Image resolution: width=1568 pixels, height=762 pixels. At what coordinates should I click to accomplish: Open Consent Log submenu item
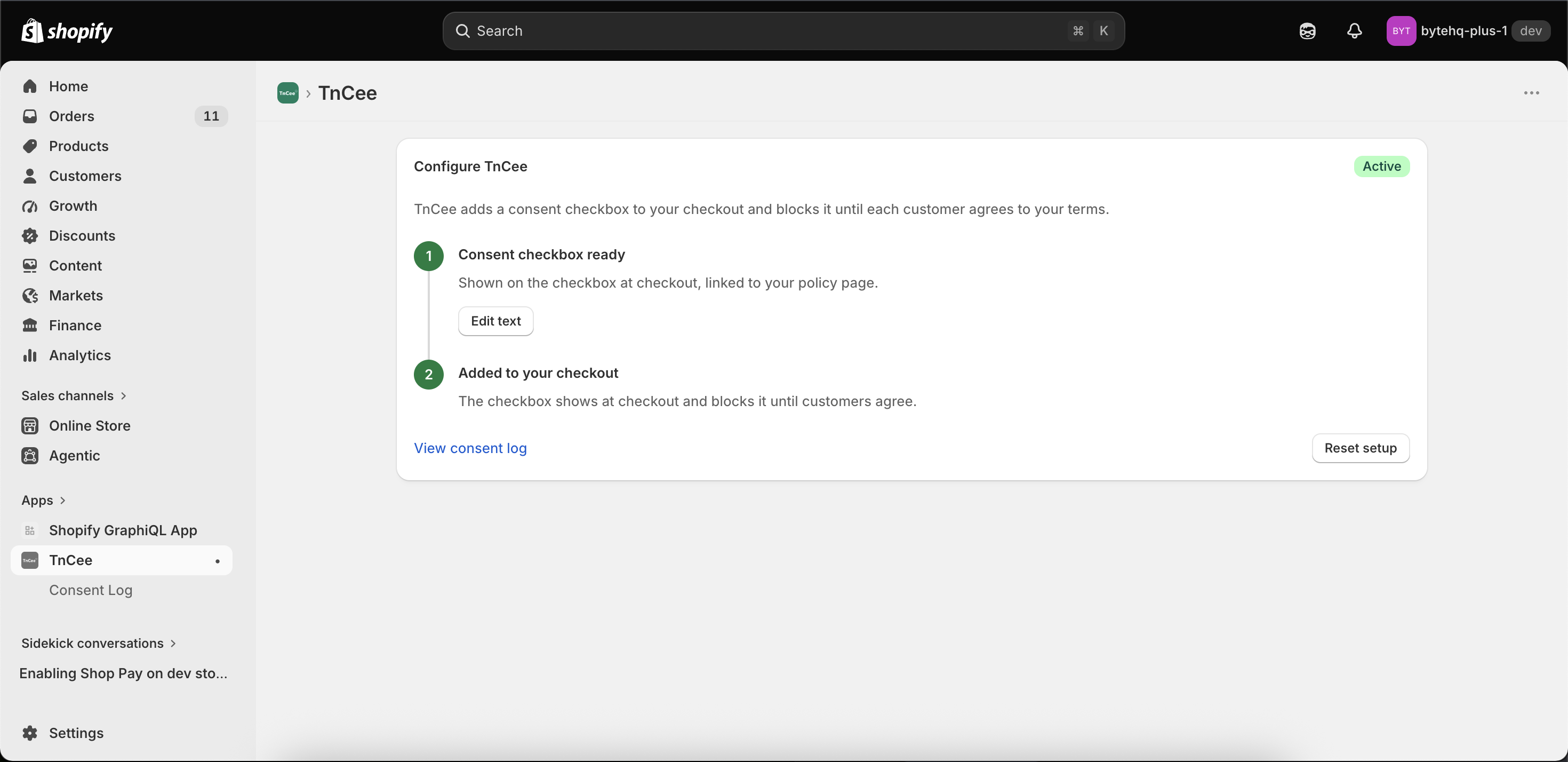(x=91, y=590)
